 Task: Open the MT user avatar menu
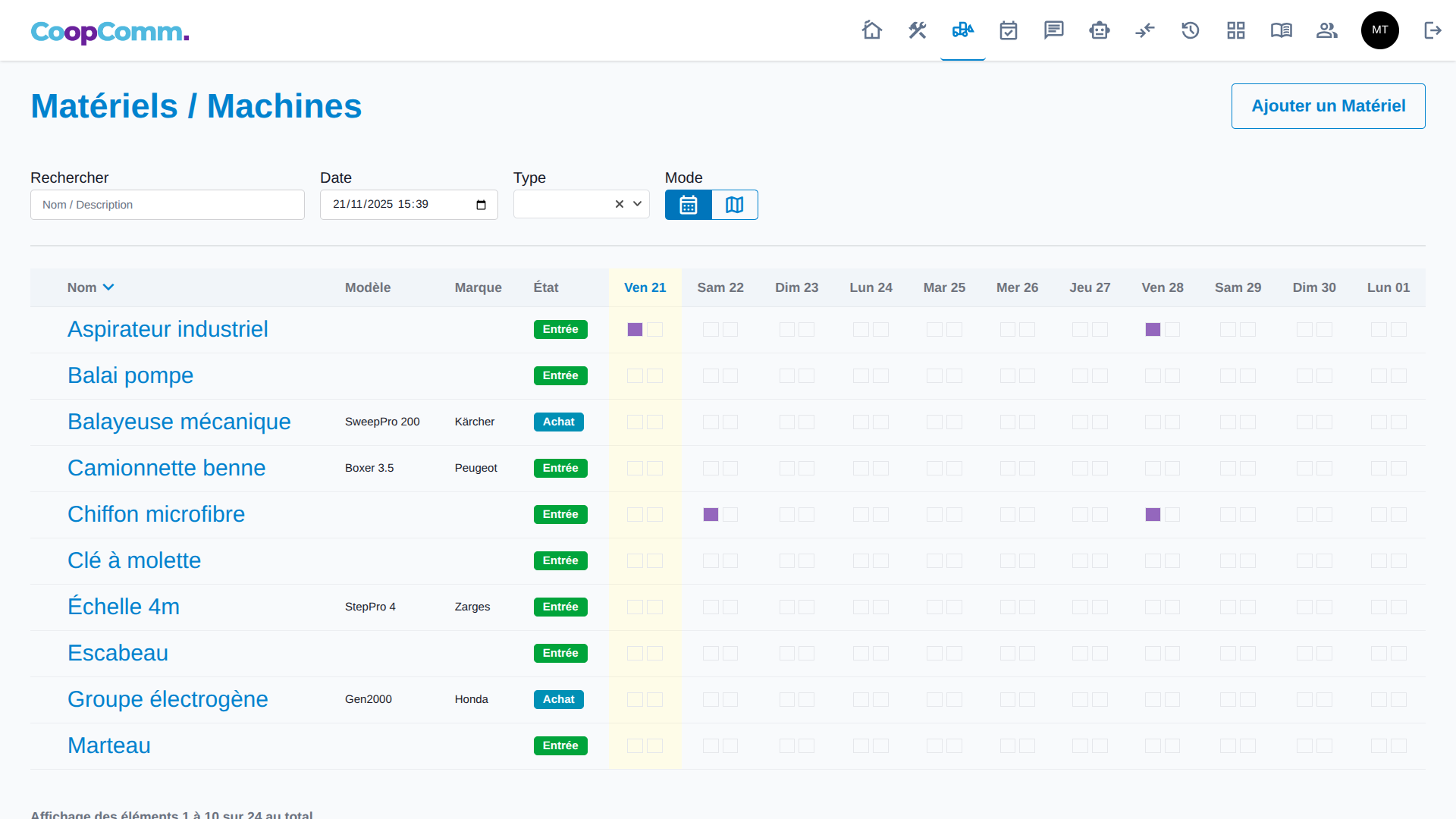tap(1379, 30)
